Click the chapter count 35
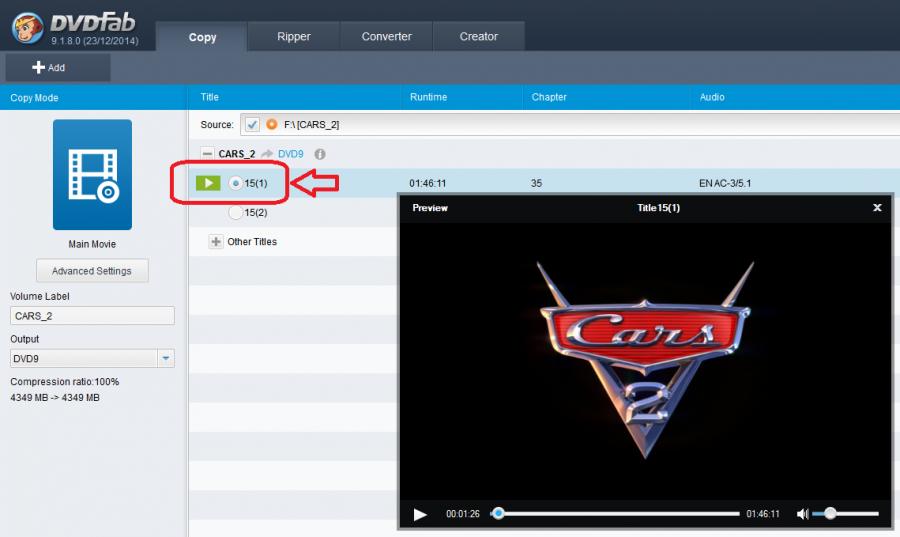The image size is (900, 537). pos(536,183)
